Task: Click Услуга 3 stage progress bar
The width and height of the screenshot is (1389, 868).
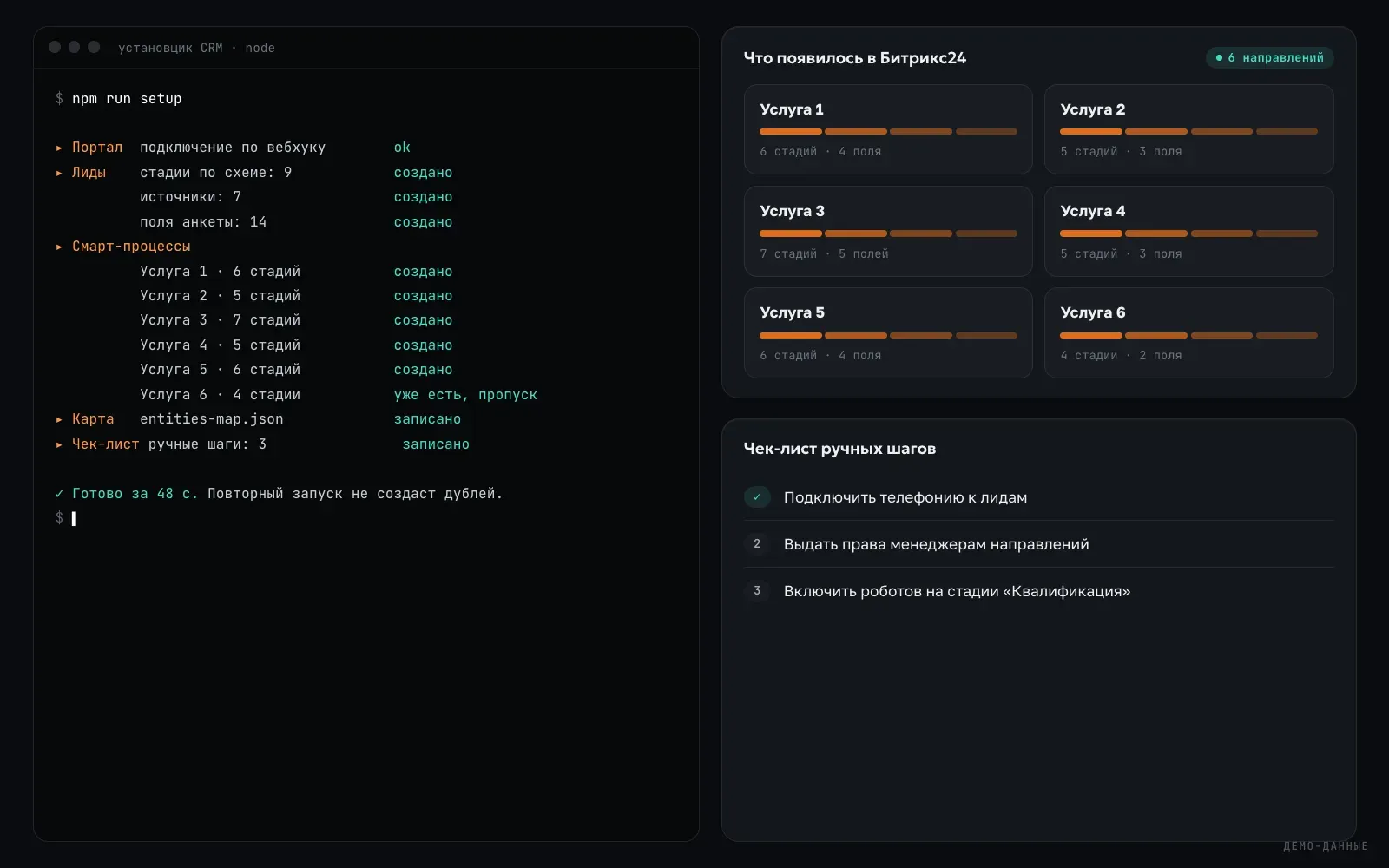Action: 888,233
